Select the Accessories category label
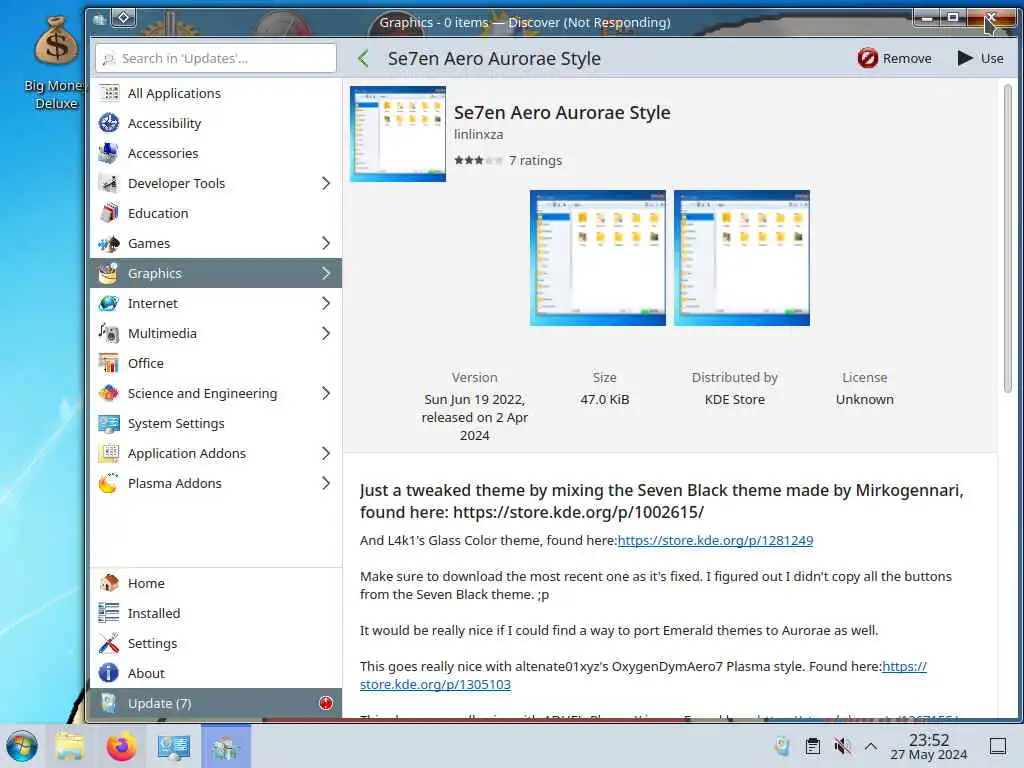 point(163,153)
